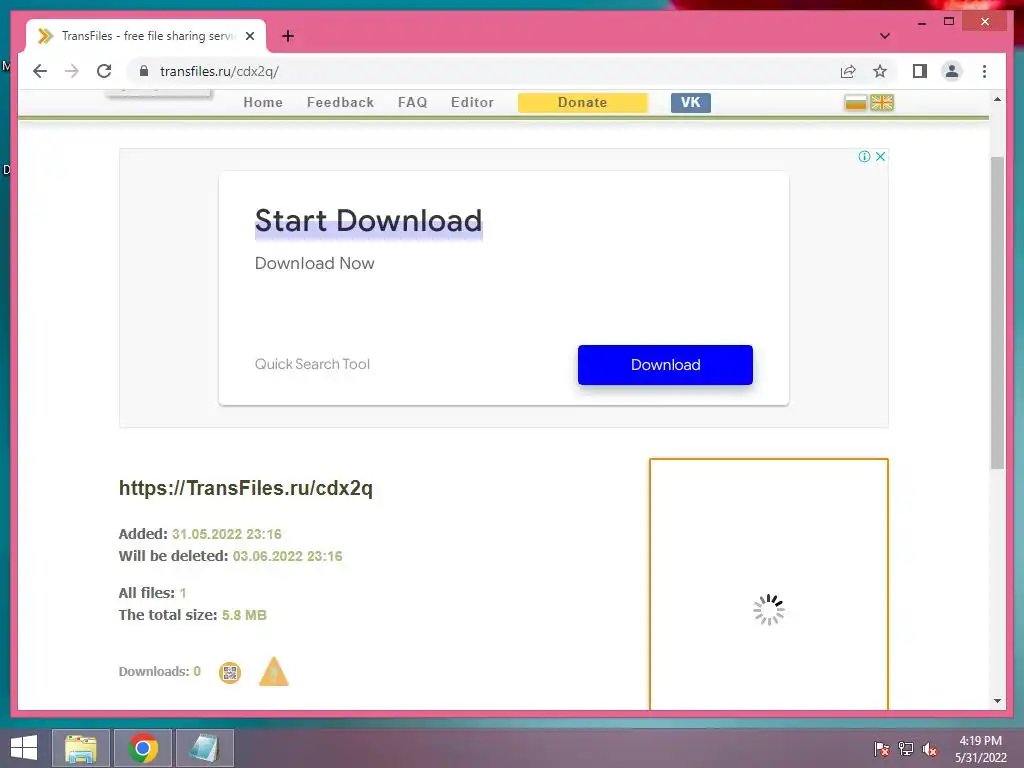Click the browser forward arrow

click(x=72, y=71)
